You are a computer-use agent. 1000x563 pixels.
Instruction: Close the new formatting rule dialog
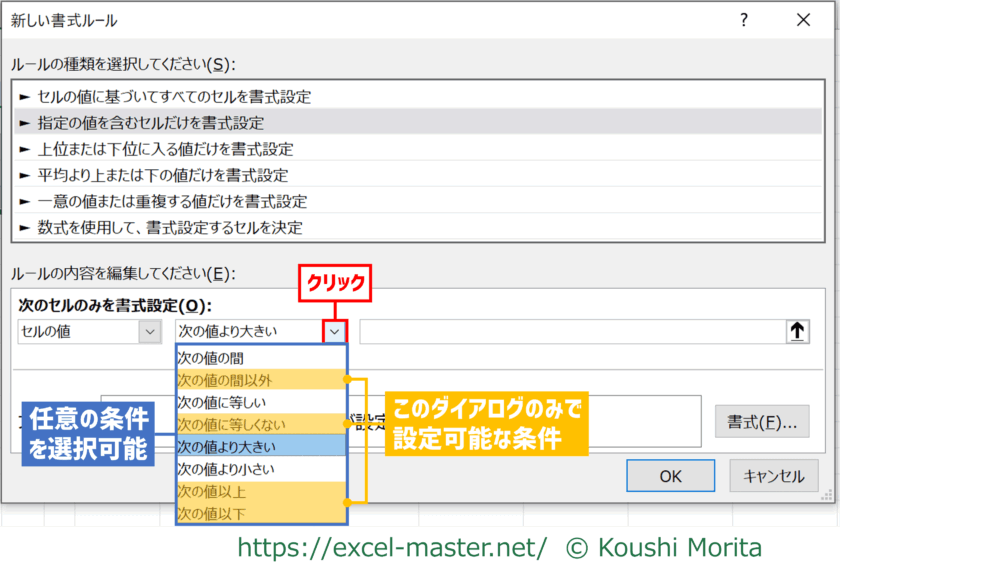point(803,20)
